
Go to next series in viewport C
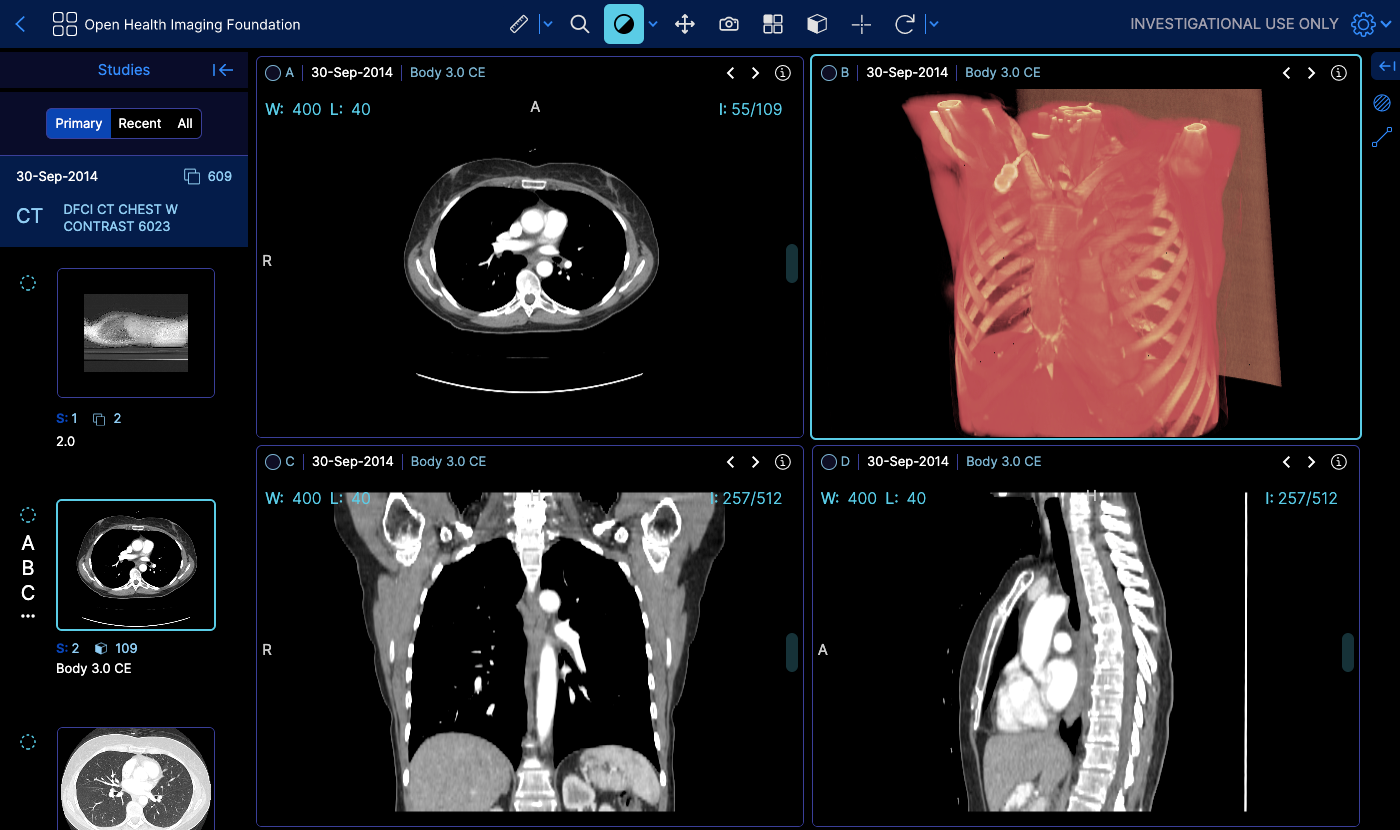[756, 462]
